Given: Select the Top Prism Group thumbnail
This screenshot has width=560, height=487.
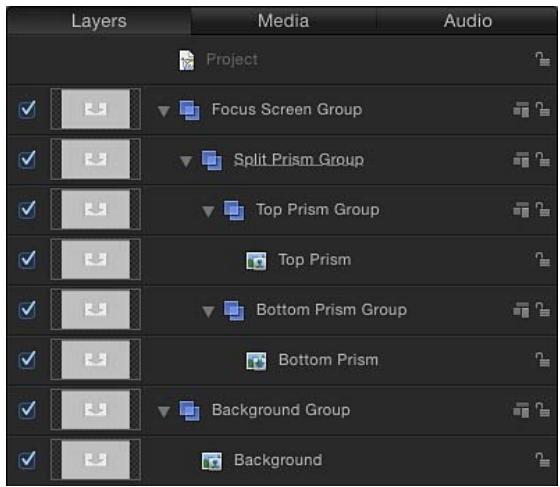Looking at the screenshot, I should (x=96, y=209).
